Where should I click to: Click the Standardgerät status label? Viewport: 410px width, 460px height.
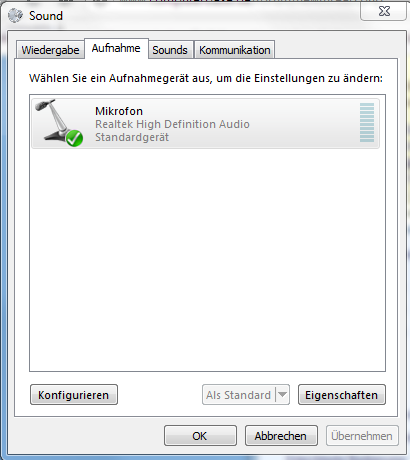(x=132, y=137)
